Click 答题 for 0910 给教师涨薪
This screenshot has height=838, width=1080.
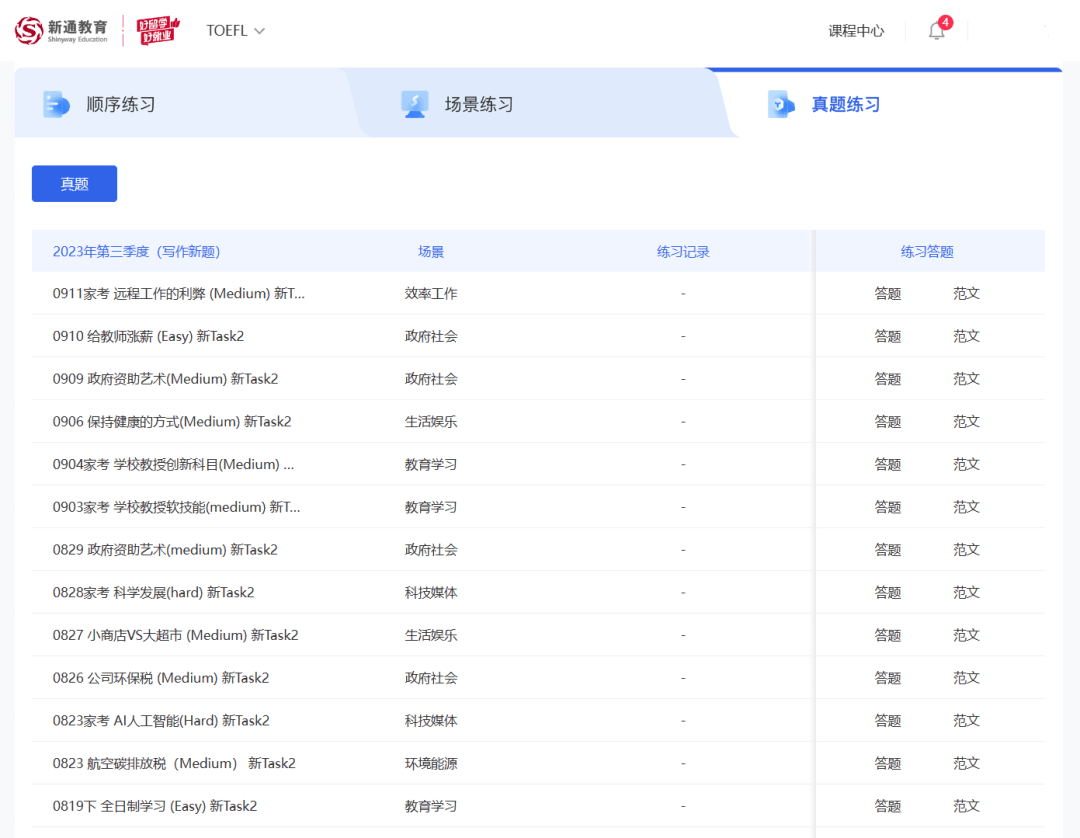pos(888,336)
